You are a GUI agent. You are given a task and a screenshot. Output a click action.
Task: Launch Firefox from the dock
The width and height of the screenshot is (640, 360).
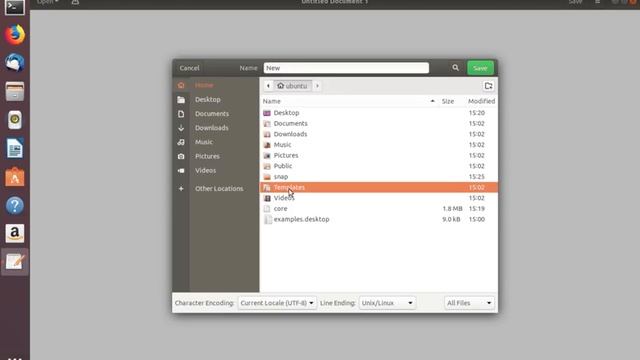(x=15, y=35)
